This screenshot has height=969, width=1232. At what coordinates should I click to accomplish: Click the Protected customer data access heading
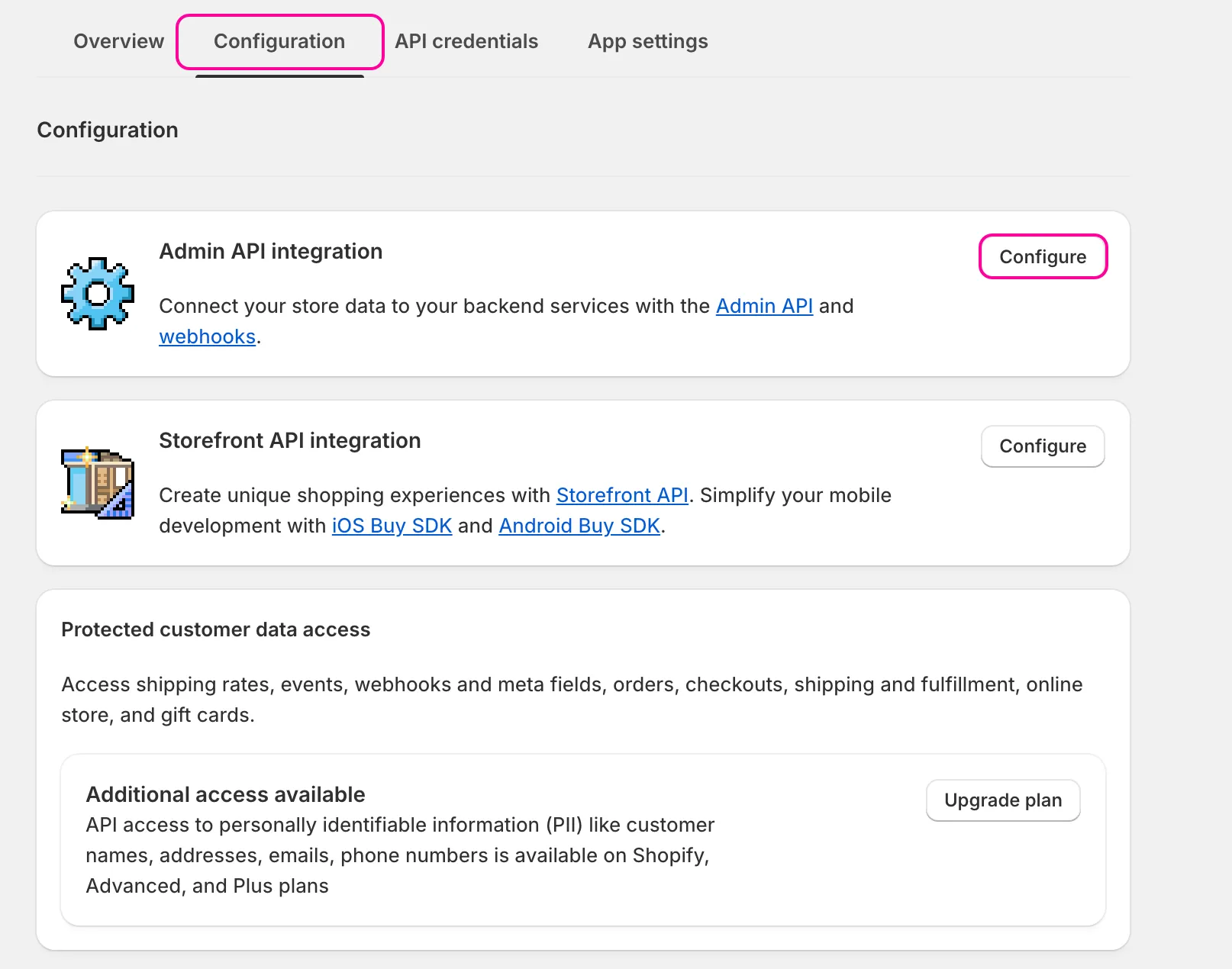(x=216, y=629)
